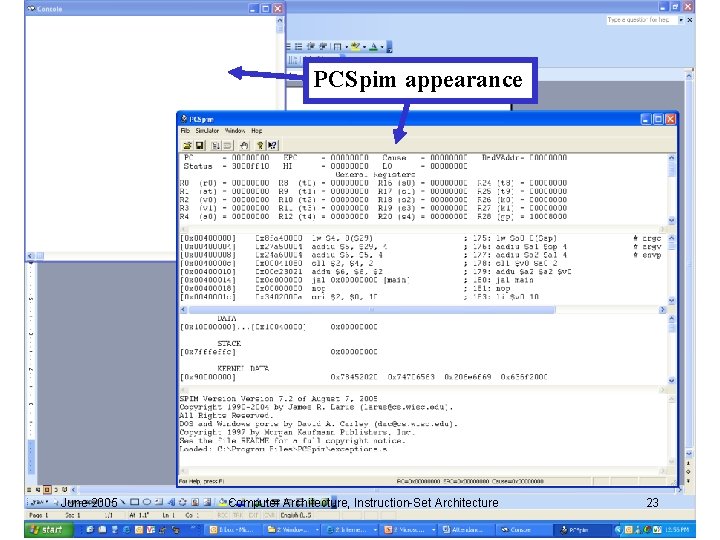Click the Numbering list icon in Word toolbar
The height and width of the screenshot is (540, 720).
click(x=288, y=46)
